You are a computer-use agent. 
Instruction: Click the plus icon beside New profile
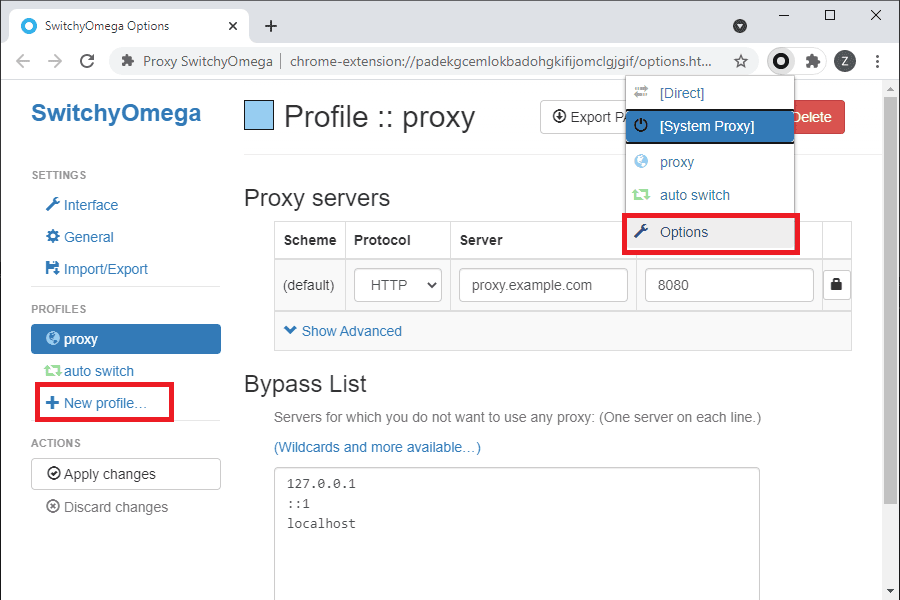point(52,402)
